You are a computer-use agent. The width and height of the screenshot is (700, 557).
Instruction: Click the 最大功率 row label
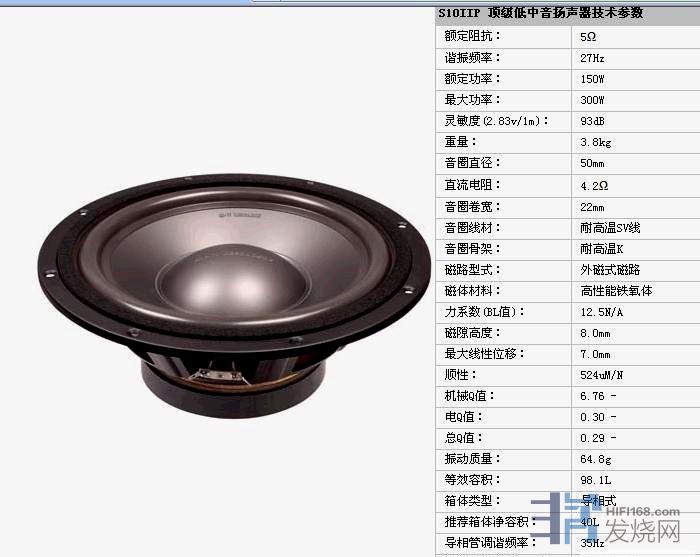[x=473, y=100]
